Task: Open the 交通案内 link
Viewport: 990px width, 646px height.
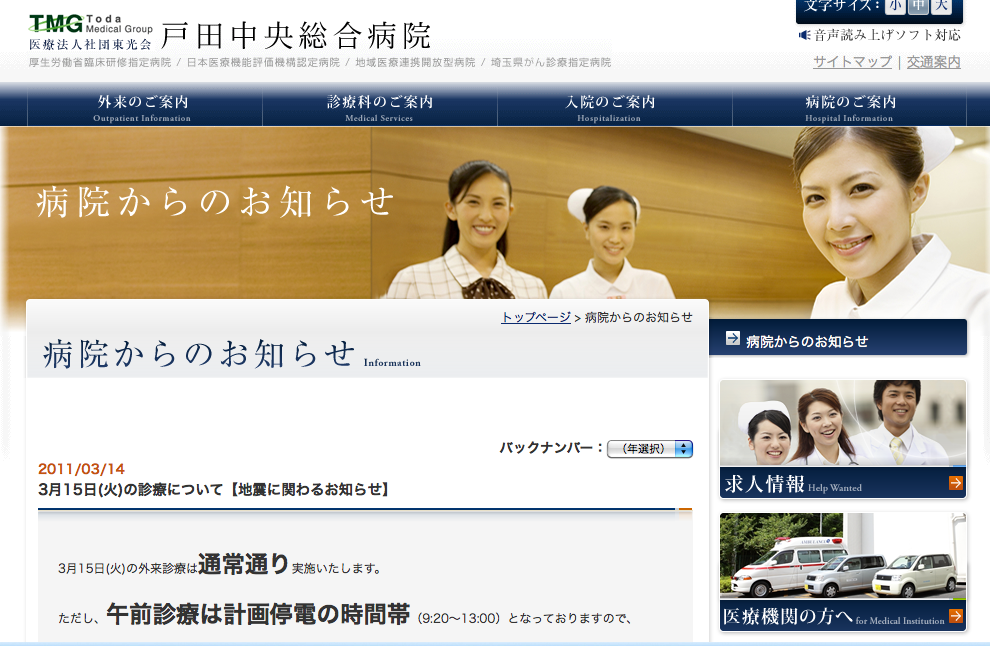Action: coord(933,62)
